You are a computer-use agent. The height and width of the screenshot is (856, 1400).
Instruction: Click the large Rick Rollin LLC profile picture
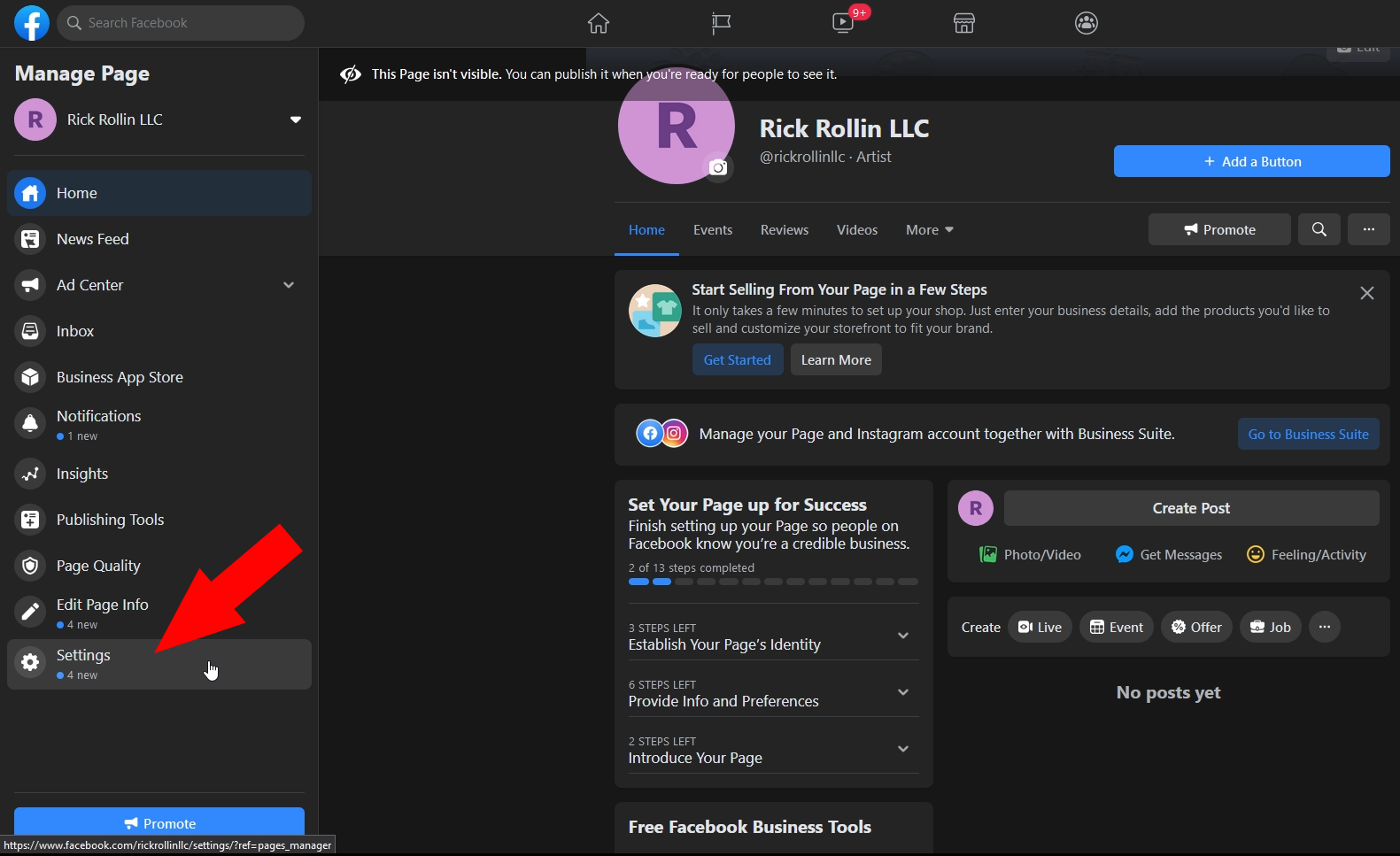[x=677, y=126]
